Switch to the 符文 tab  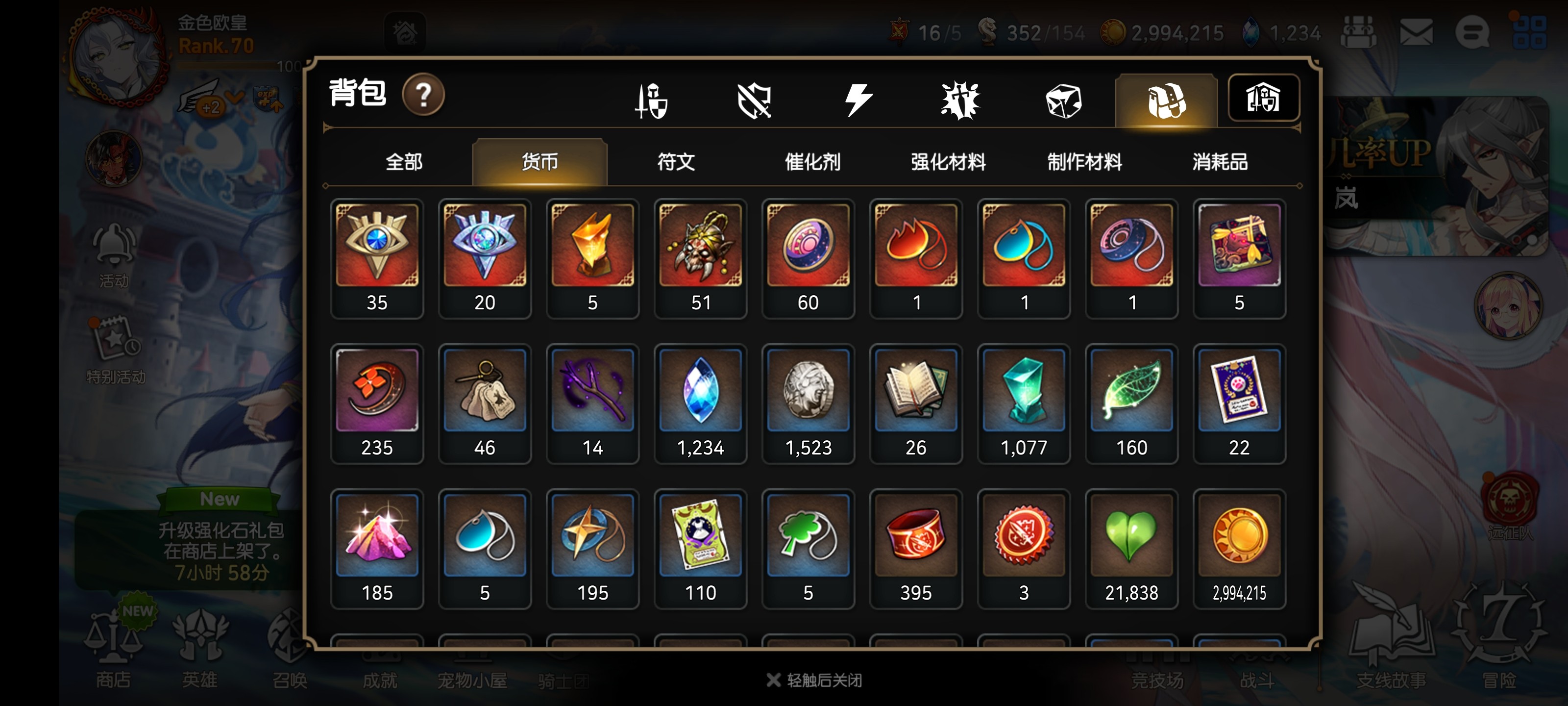676,162
